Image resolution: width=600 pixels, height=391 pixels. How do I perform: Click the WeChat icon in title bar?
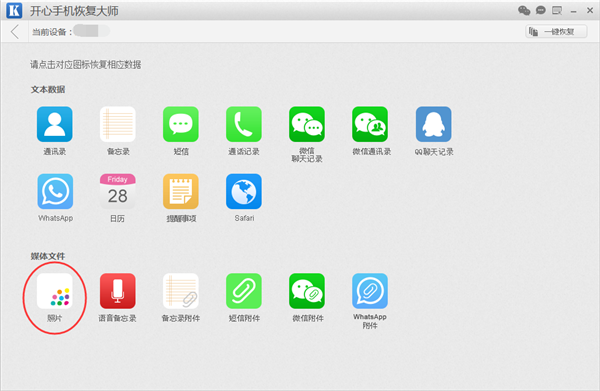tap(524, 10)
